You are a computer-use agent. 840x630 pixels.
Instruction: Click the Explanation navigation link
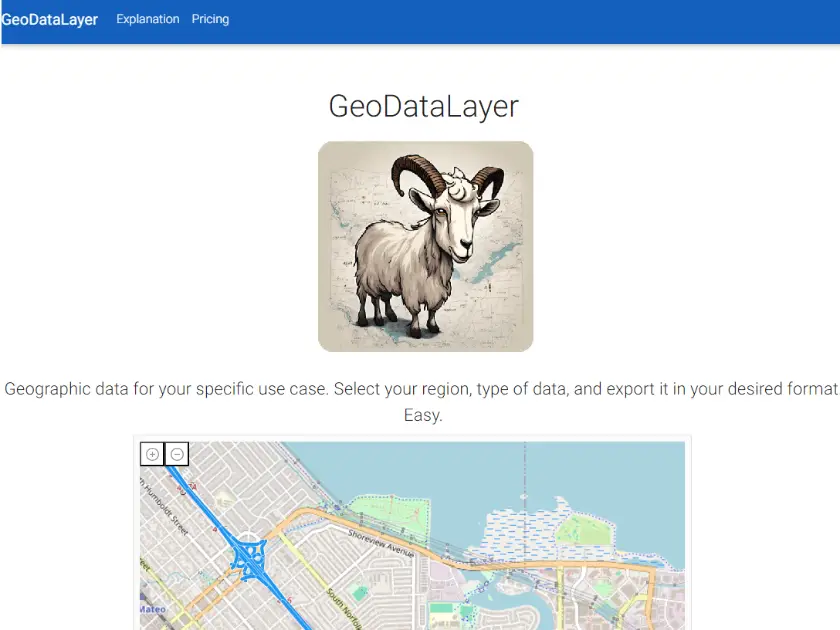click(x=147, y=19)
